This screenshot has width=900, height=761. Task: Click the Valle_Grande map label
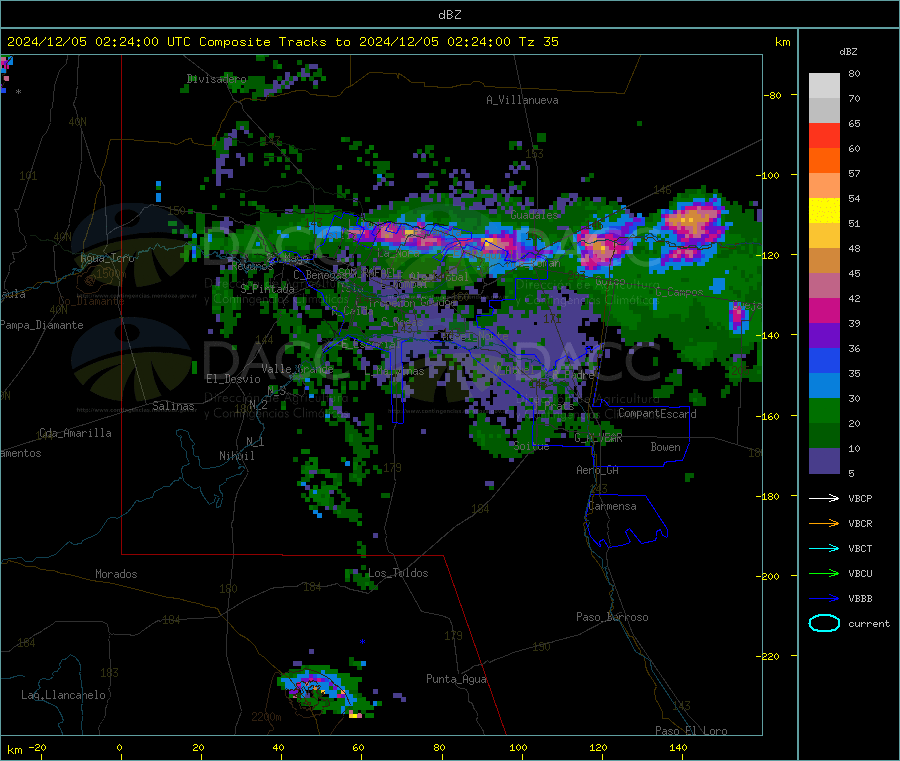coord(297,369)
